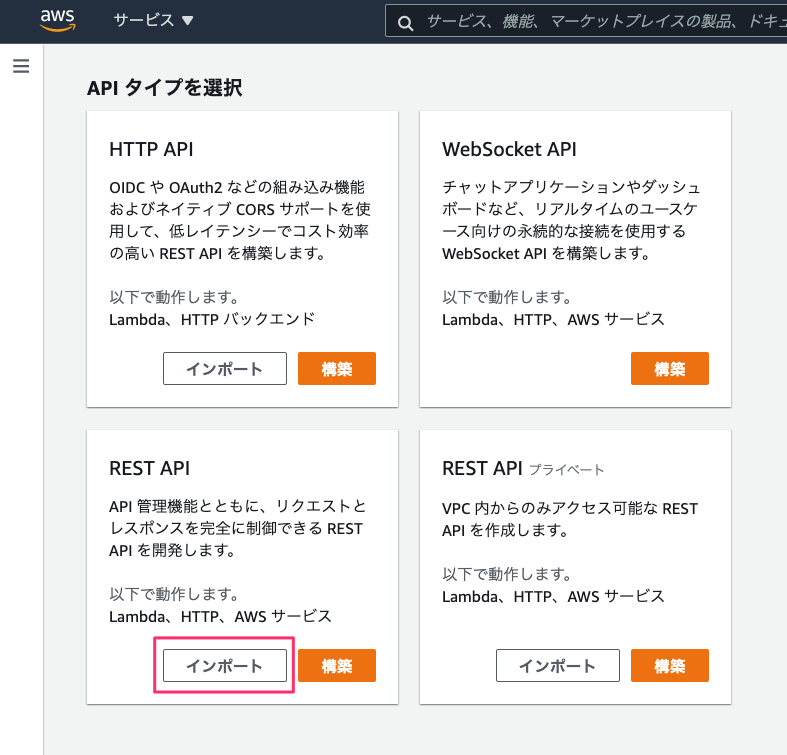The image size is (787, 755).
Task: Click the チャットアプリケーション description in WebSocket card
Action: [x=571, y=220]
